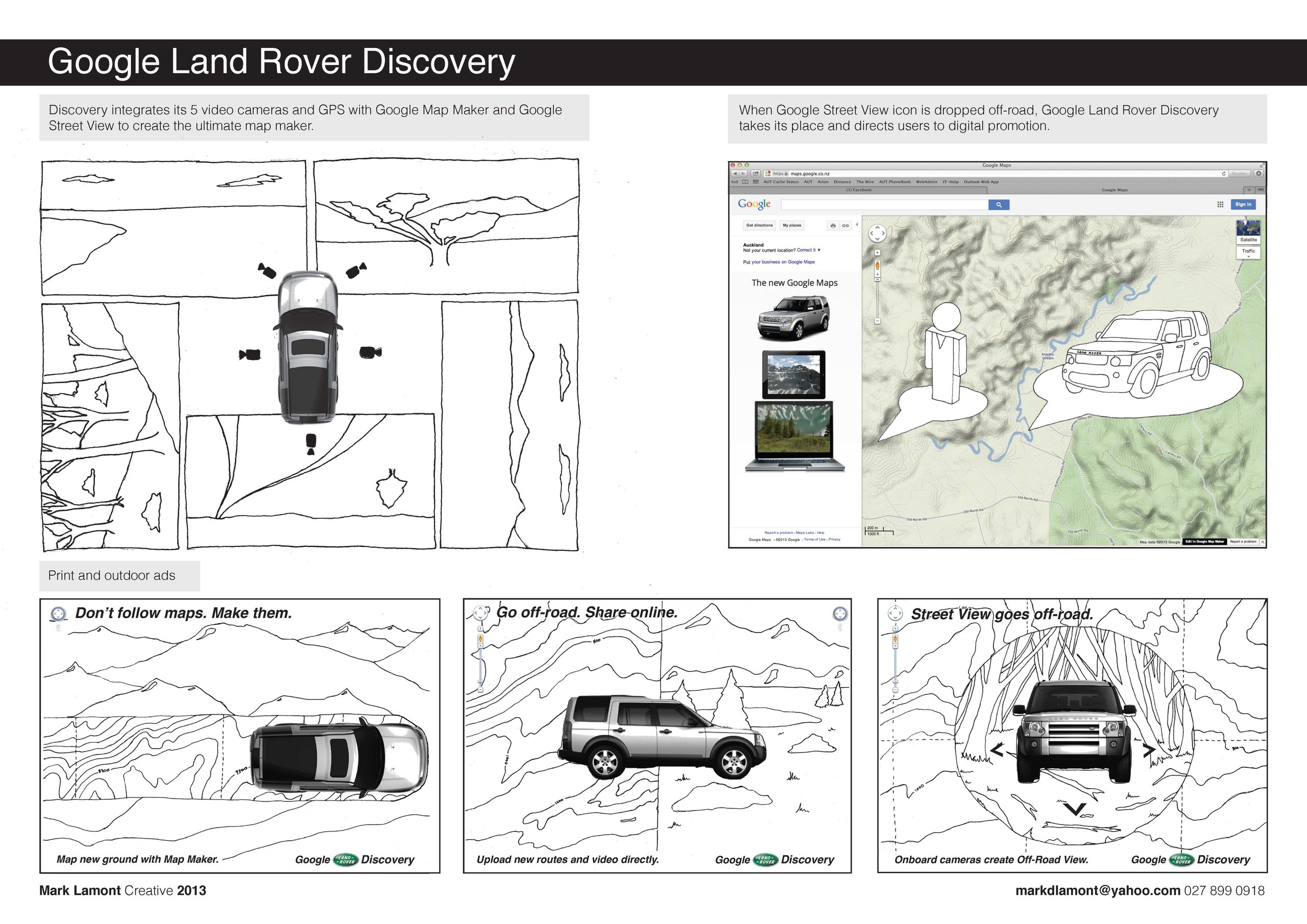The width and height of the screenshot is (1307, 924).
Task: Click the map pan navigation control
Action: click(x=877, y=233)
